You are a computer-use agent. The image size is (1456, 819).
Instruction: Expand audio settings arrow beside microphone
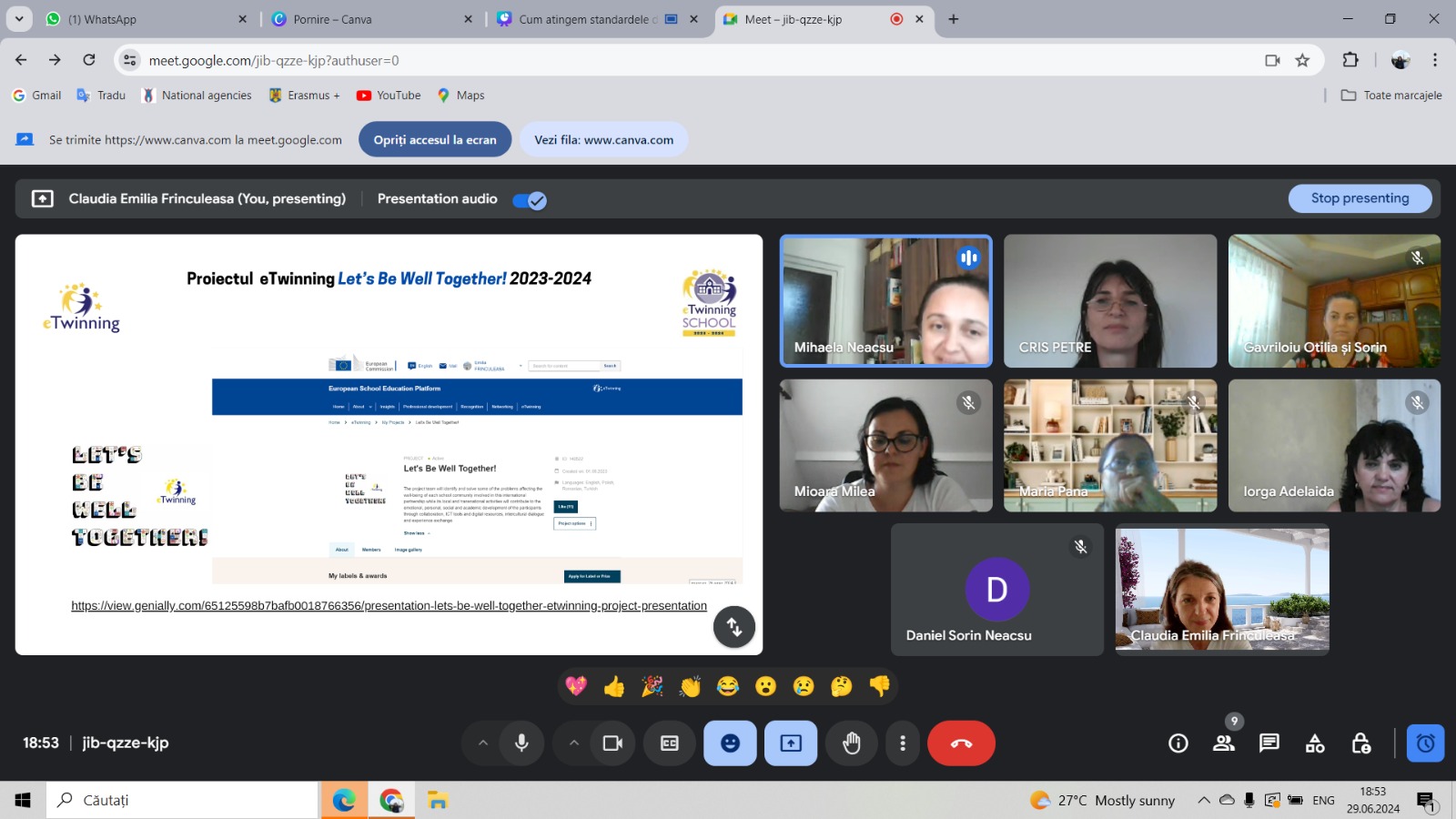483,743
